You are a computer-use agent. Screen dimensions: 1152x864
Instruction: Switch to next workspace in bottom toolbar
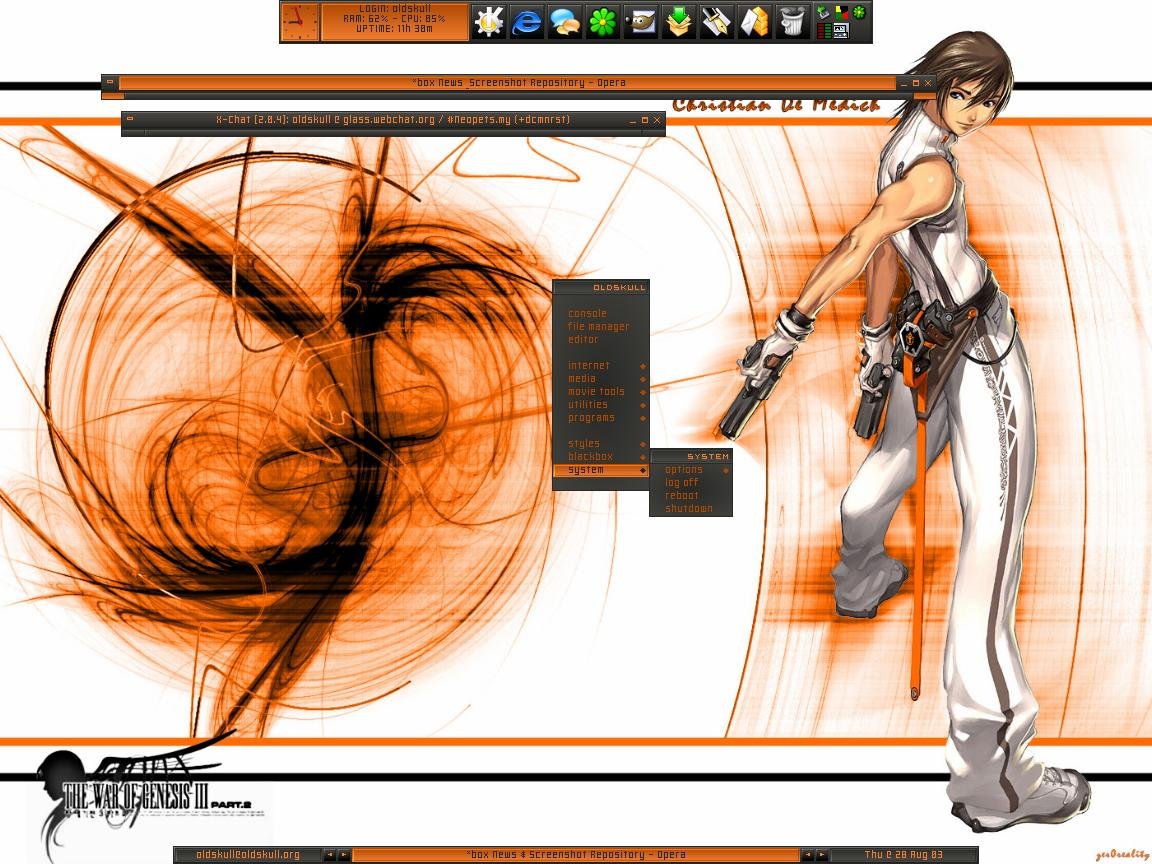click(344, 854)
